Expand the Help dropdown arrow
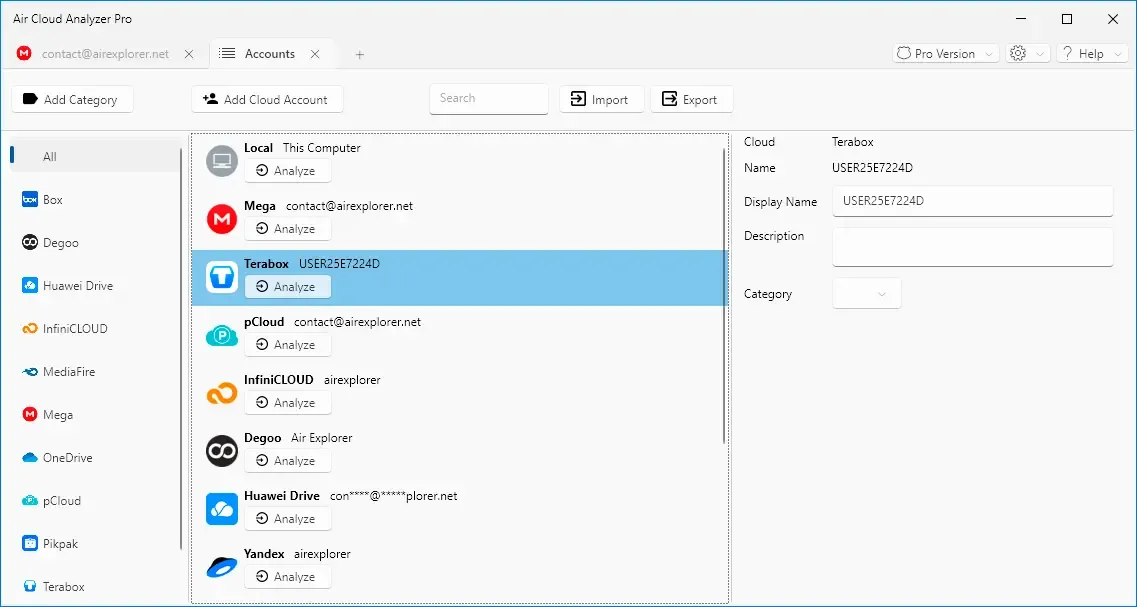1137x607 pixels. (1117, 54)
